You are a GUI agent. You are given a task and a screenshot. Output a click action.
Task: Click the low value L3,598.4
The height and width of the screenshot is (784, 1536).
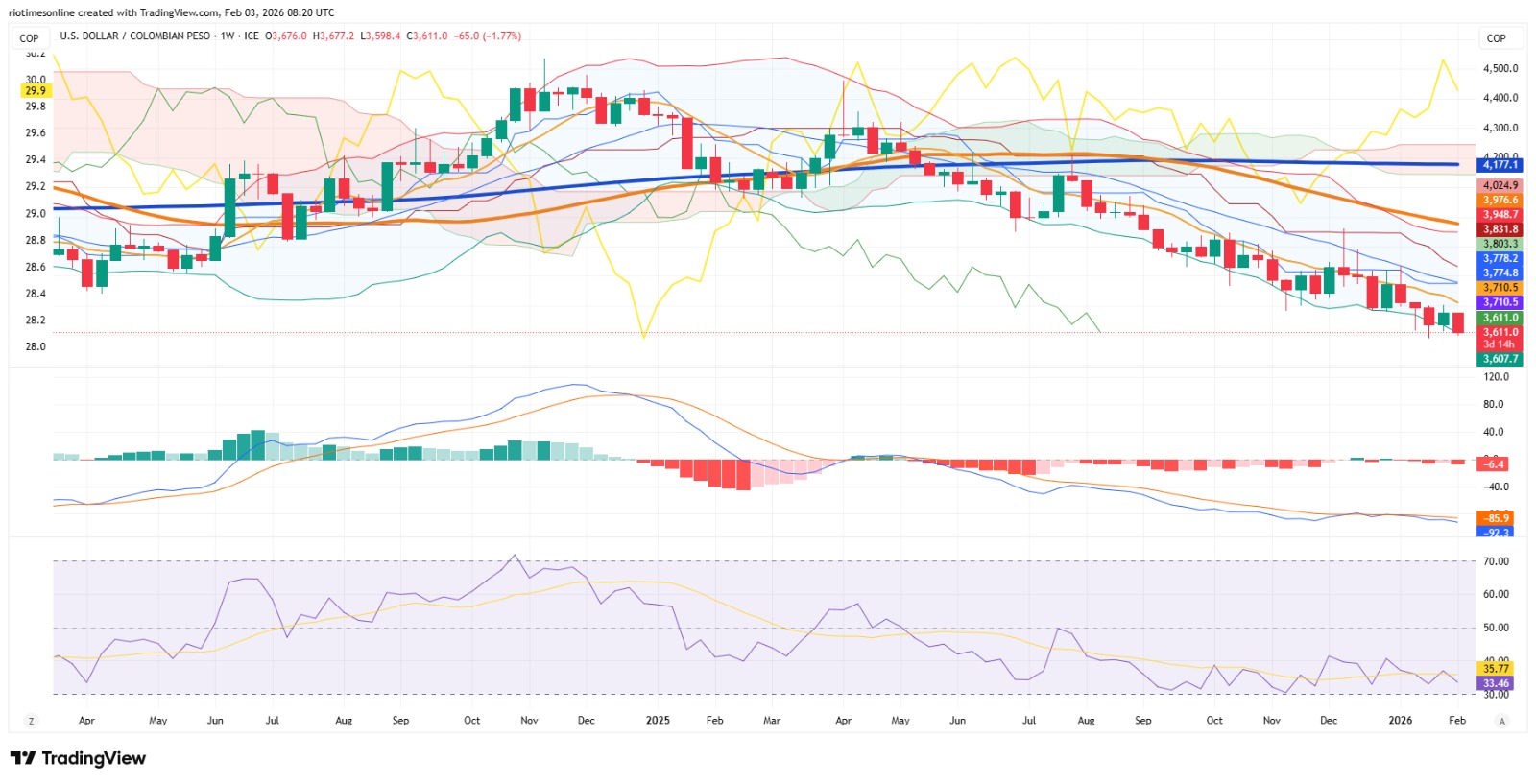(x=380, y=36)
